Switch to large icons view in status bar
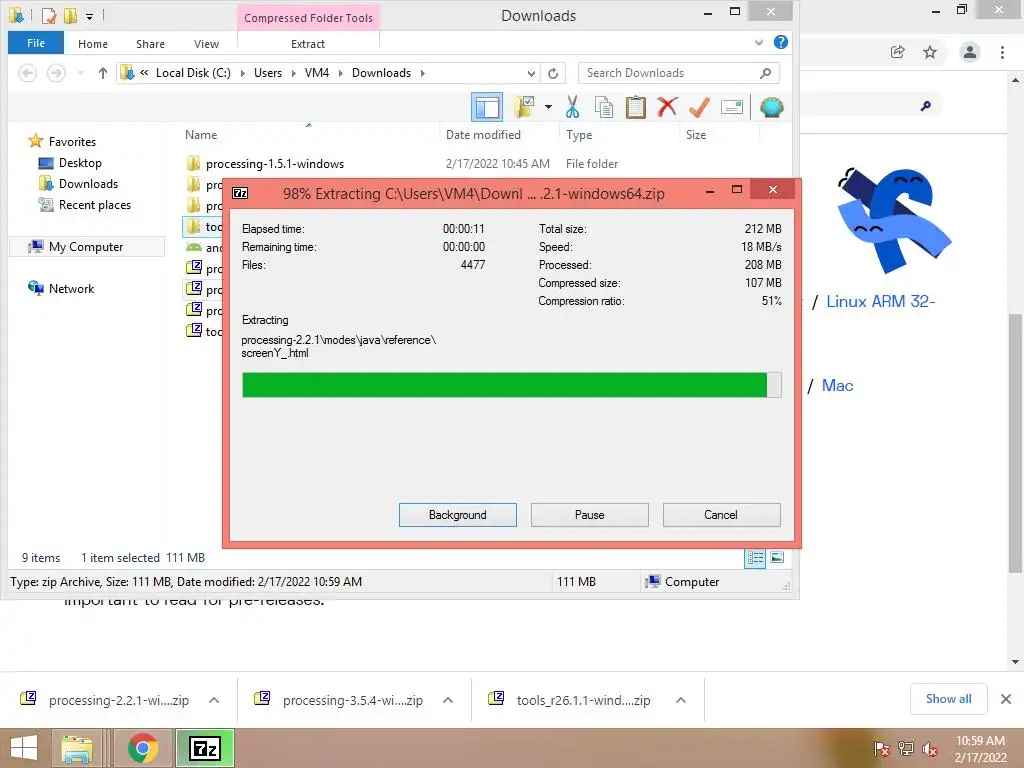Screen dimensions: 1024x768 pyautogui.click(x=777, y=558)
